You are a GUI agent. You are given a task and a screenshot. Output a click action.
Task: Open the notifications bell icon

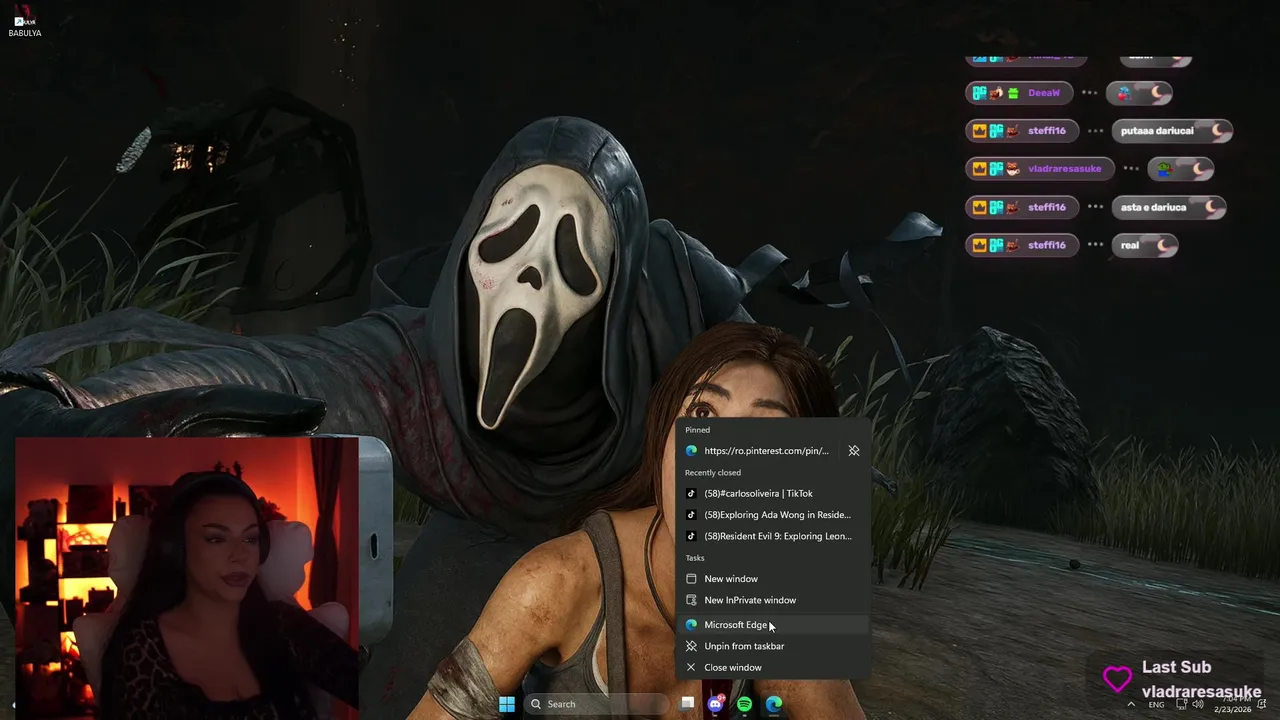(x=1262, y=704)
